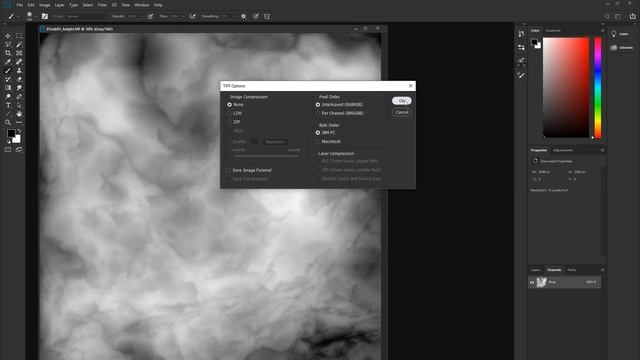The width and height of the screenshot is (640, 360).
Task: Open the Color panel menu
Action: 602,31
